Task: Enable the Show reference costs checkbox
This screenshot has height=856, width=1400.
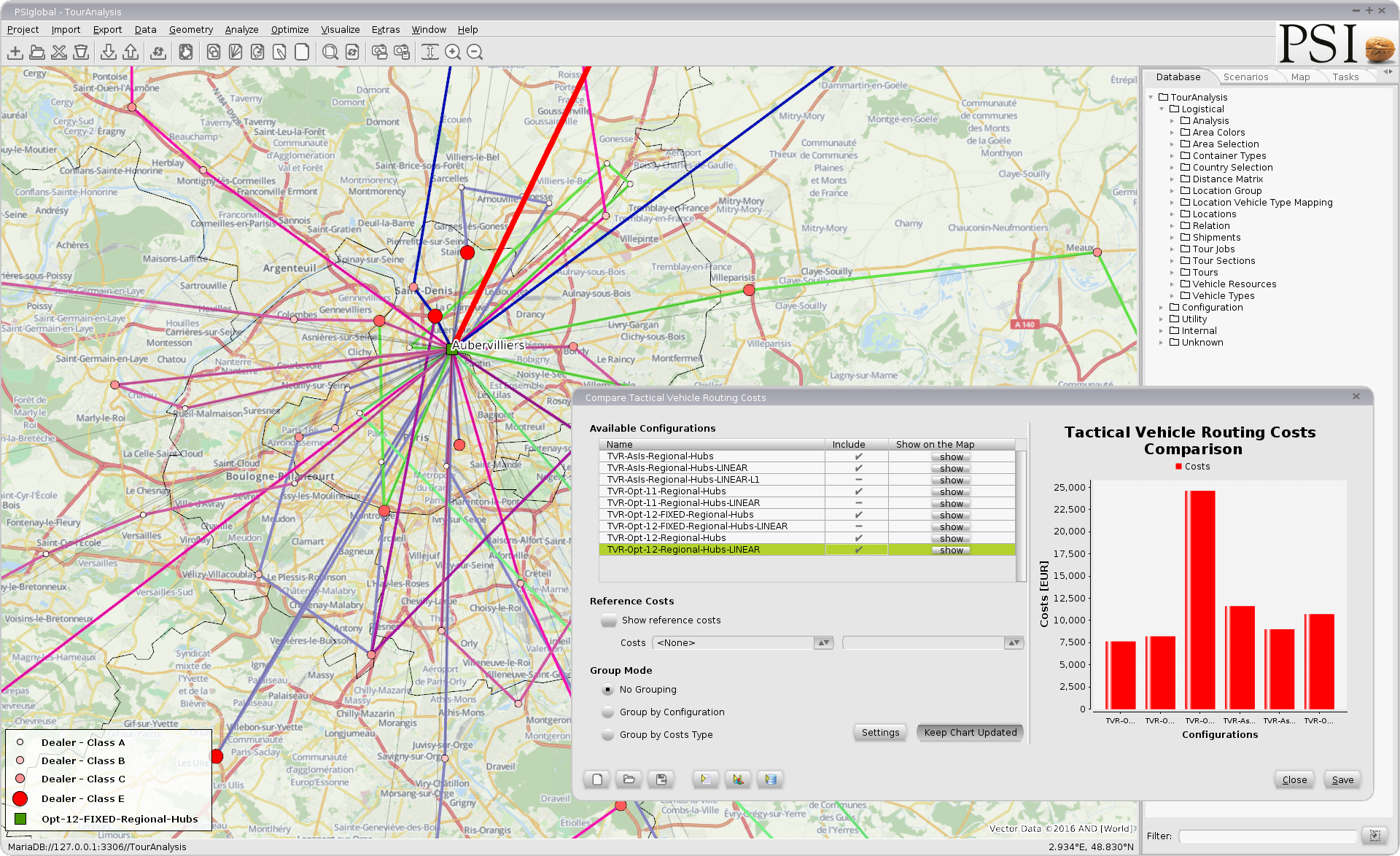Action: click(609, 620)
